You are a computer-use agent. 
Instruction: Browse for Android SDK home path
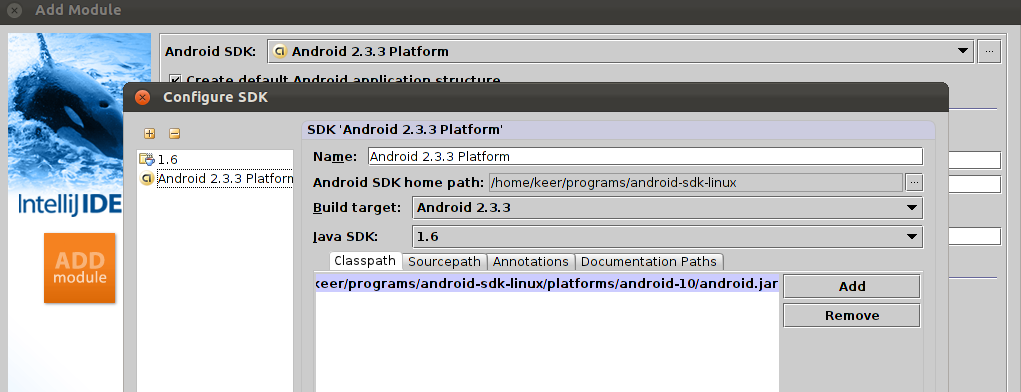tap(914, 182)
